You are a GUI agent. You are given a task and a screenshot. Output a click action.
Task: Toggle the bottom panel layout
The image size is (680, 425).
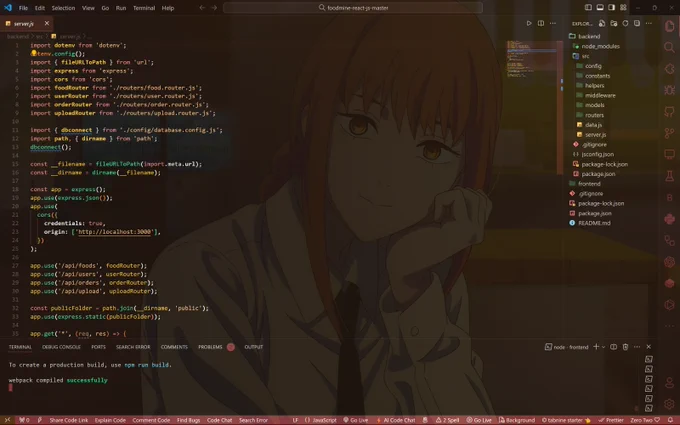click(x=600, y=7)
